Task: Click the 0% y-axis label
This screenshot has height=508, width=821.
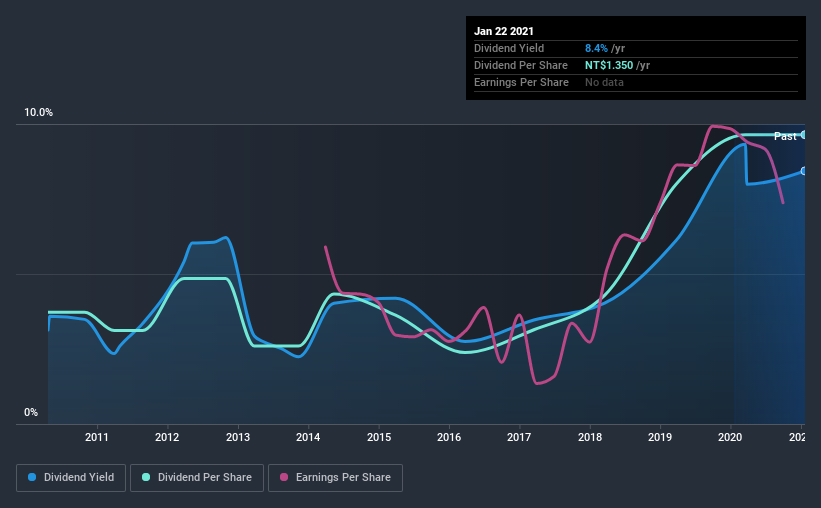Action: coord(31,413)
